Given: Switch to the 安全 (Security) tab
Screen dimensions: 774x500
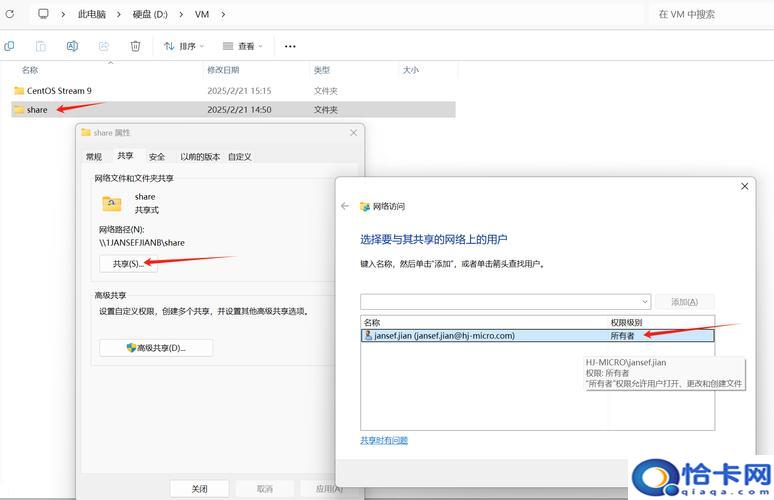Looking at the screenshot, I should 157,157.
